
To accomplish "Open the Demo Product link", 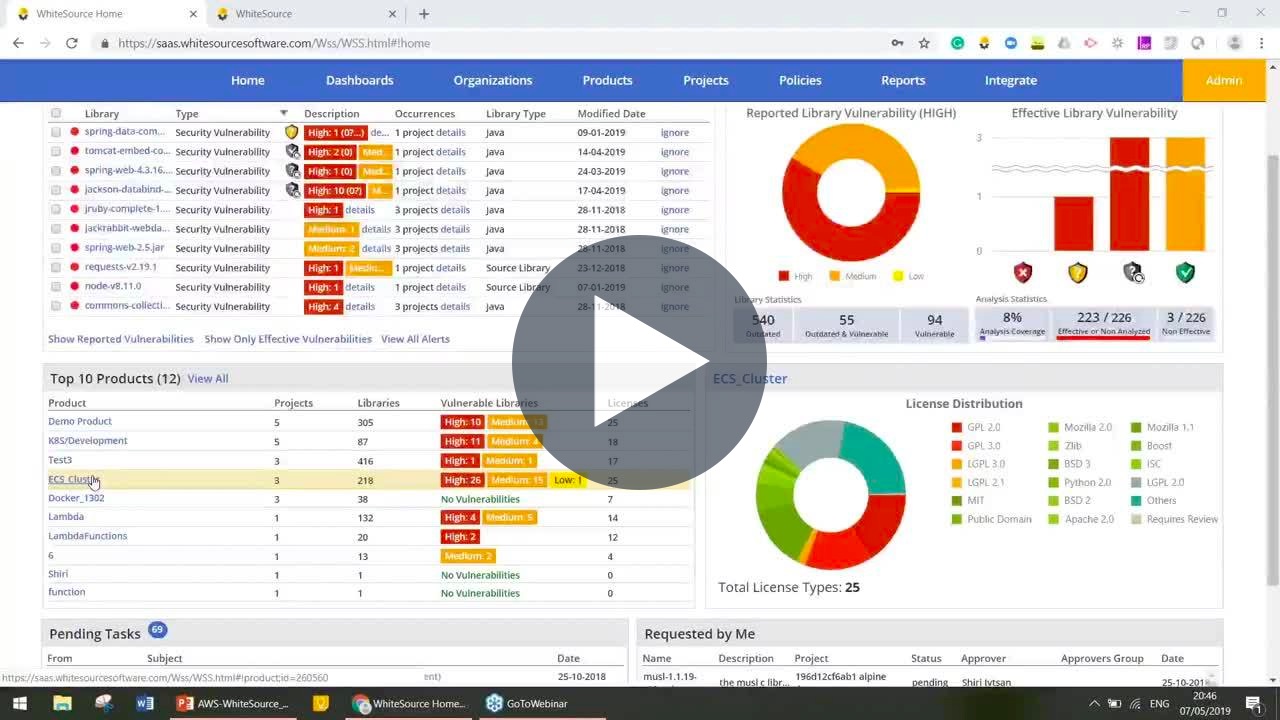I will (80, 421).
